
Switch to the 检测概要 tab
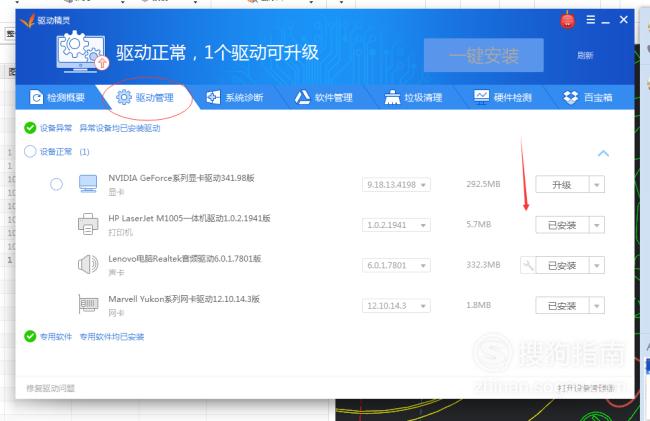pos(57,97)
